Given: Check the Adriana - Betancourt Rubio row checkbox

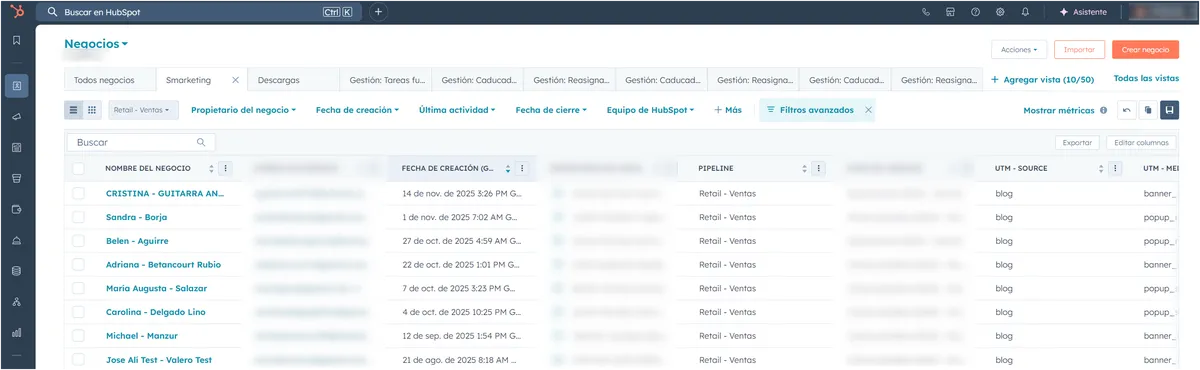Looking at the screenshot, I should [79, 265].
